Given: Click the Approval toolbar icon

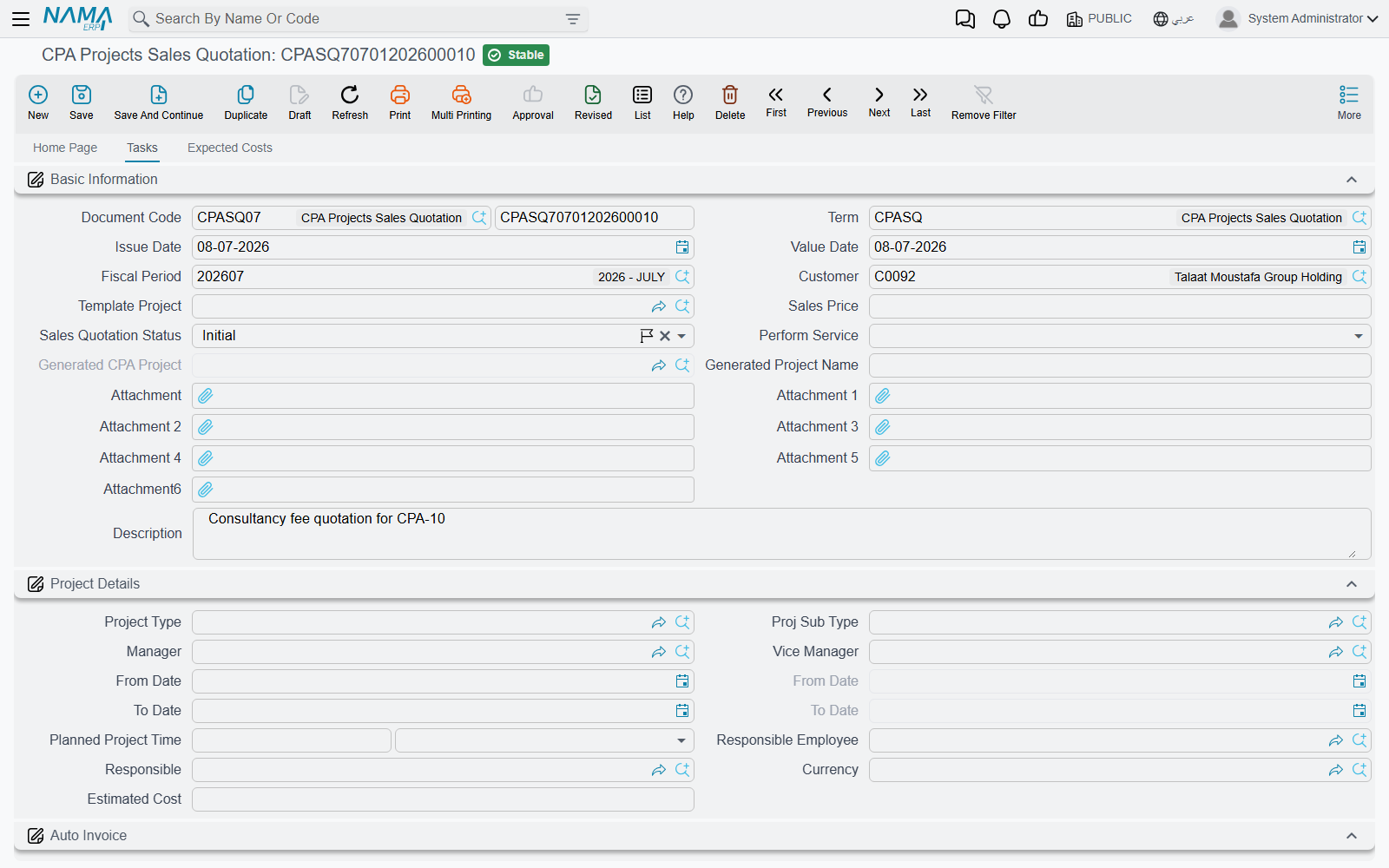Looking at the screenshot, I should click(x=533, y=102).
